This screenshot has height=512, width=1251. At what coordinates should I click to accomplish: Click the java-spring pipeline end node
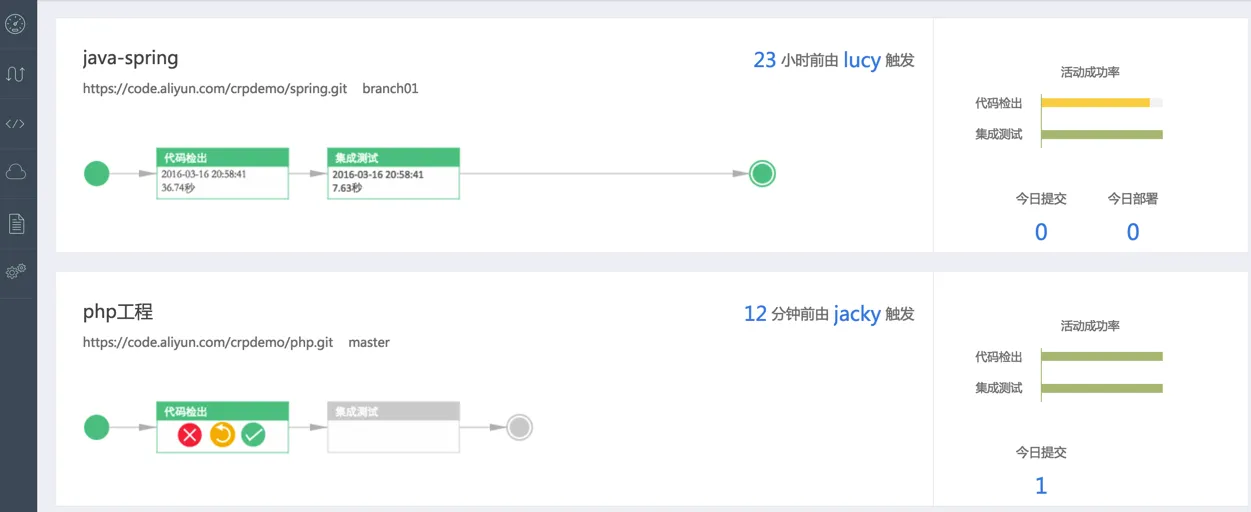(x=762, y=174)
